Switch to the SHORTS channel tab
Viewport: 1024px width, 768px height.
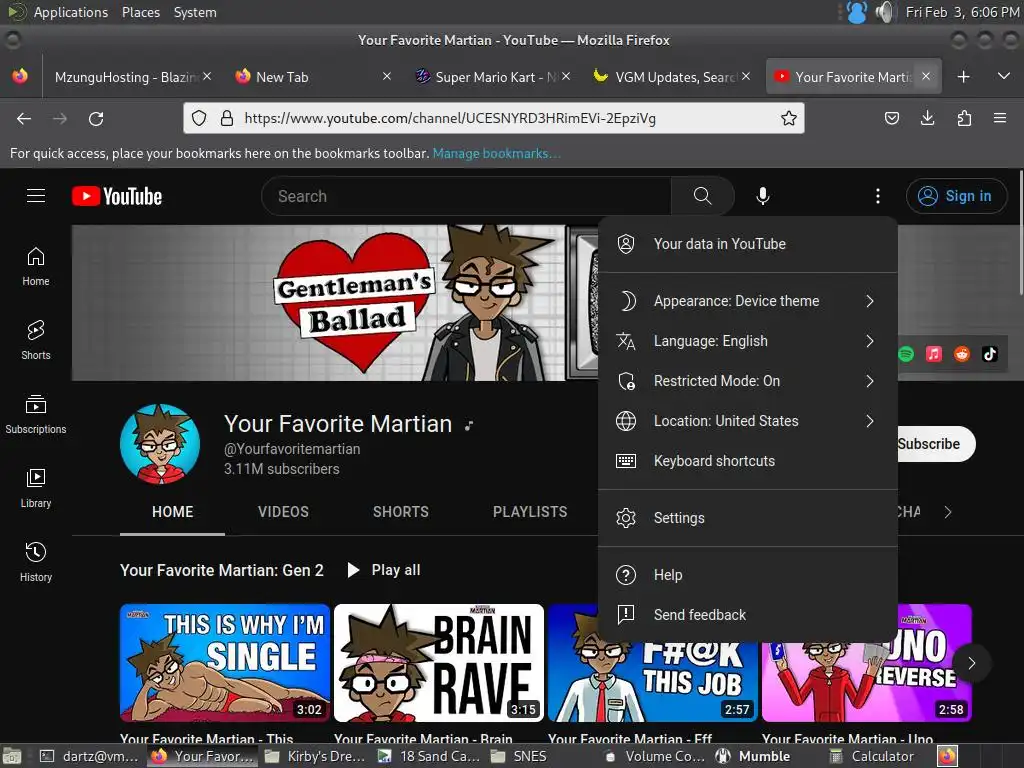(400, 512)
